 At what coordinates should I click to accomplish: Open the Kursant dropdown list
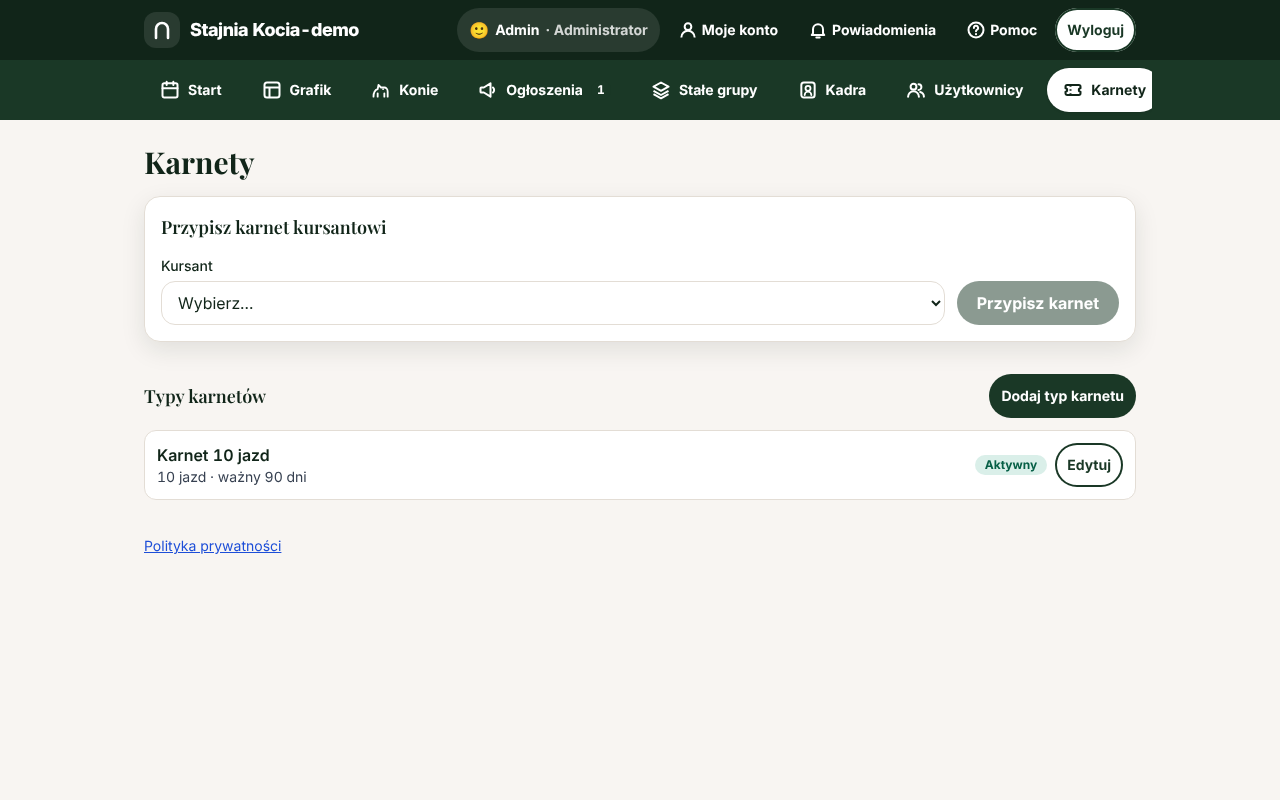[553, 303]
